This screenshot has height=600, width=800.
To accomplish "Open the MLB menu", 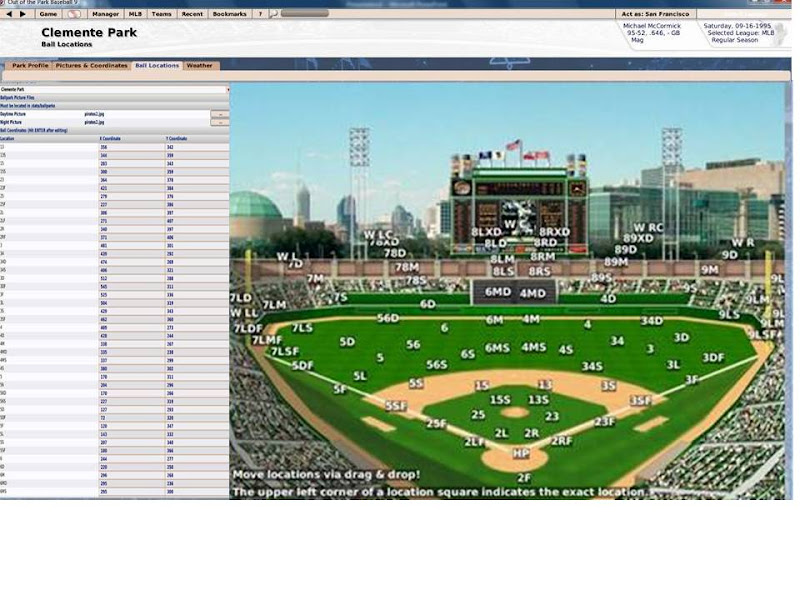I will click(135, 14).
